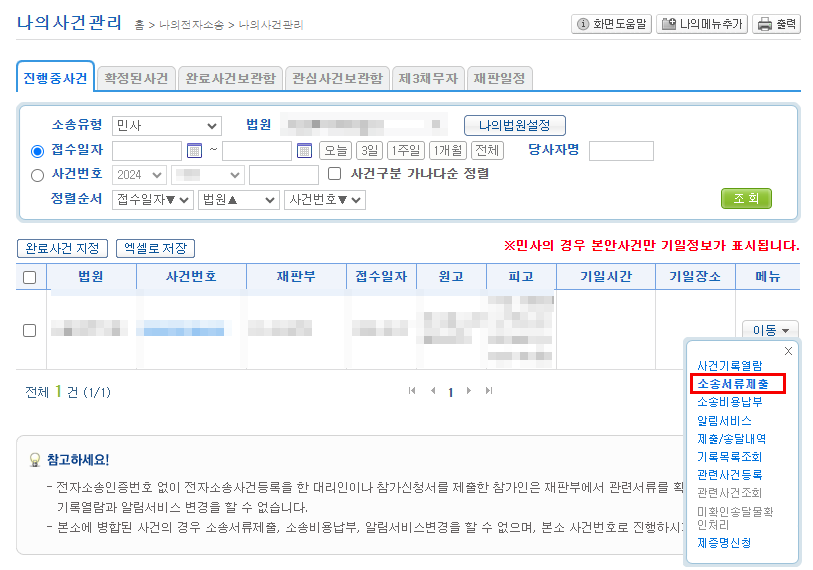The width and height of the screenshot is (813, 570).
Task: Open the 2024 year dropdown
Action: pyautogui.click(x=140, y=174)
